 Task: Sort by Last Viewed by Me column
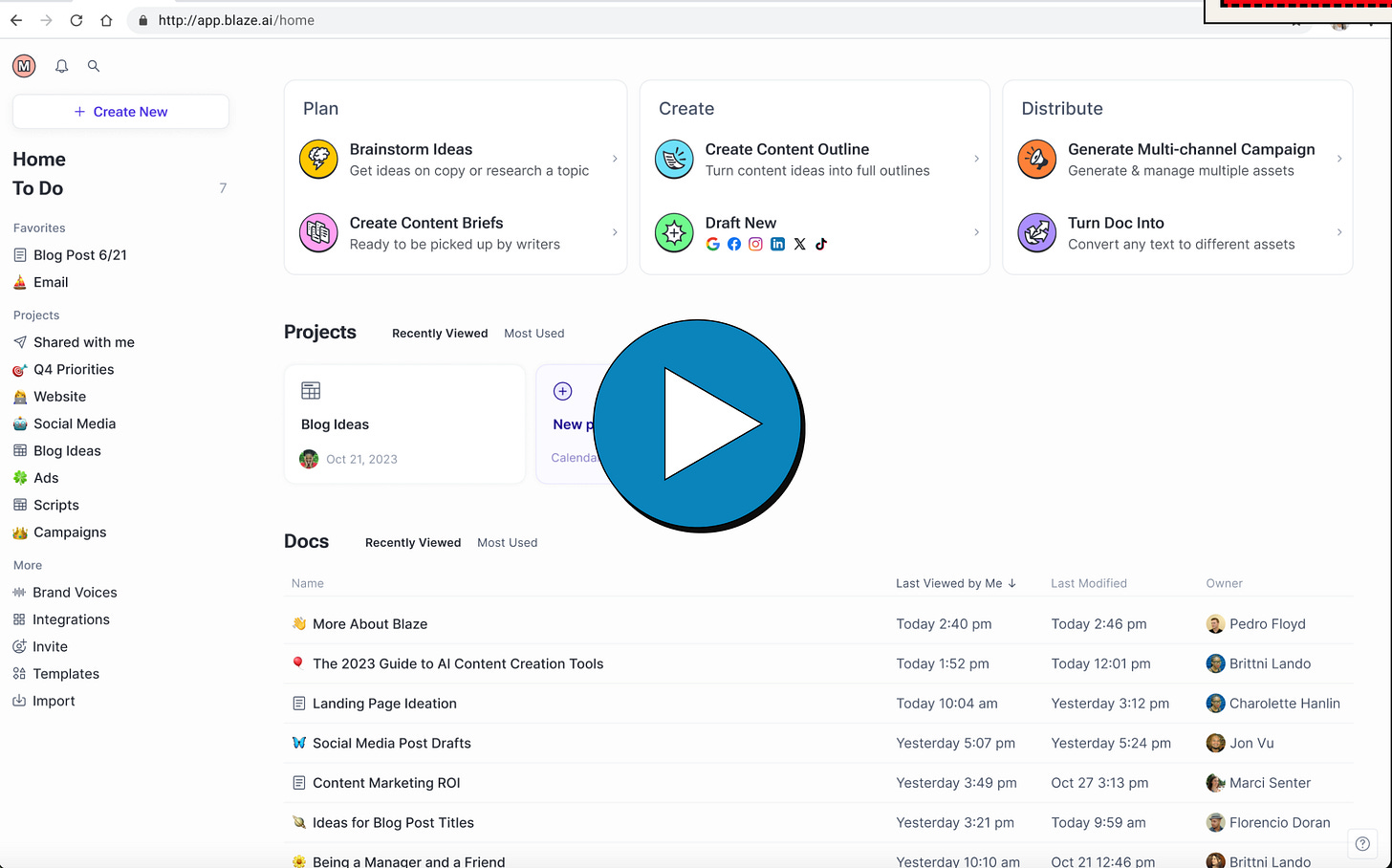956,583
